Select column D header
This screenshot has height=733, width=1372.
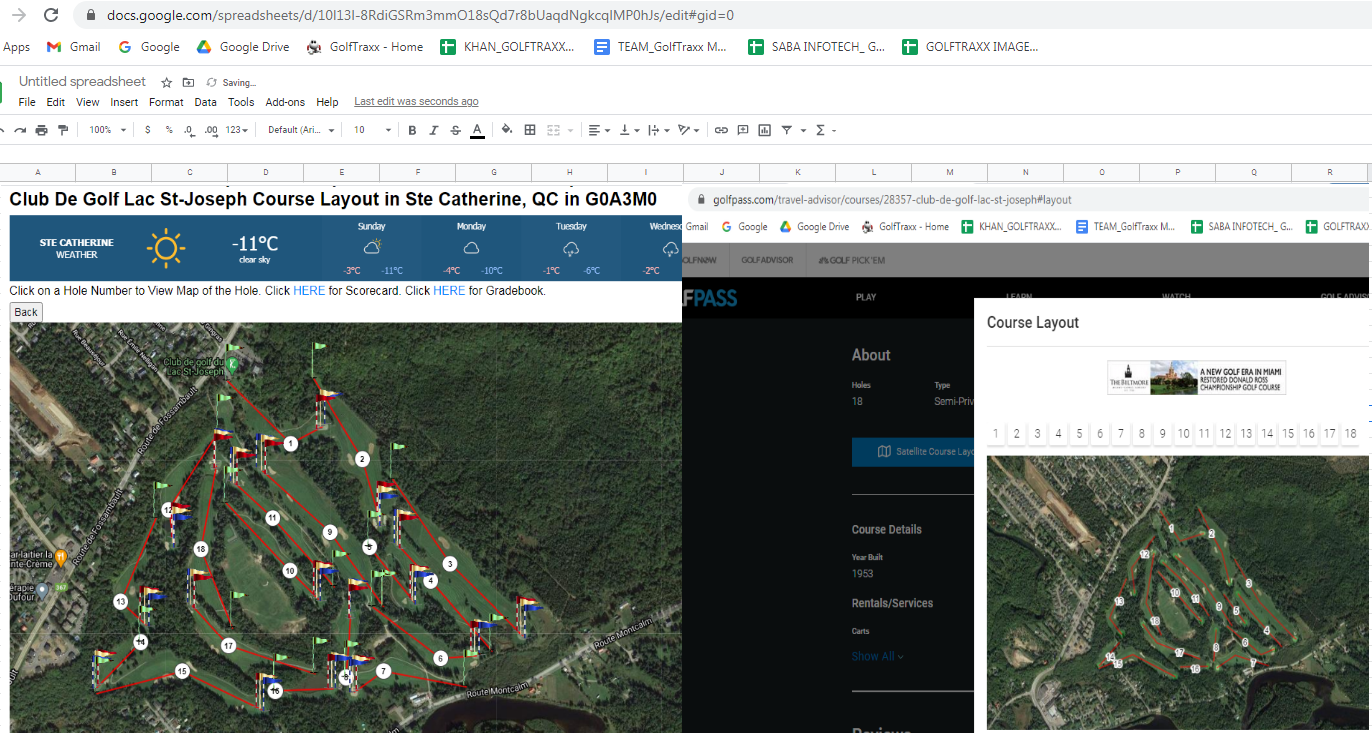pos(266,173)
